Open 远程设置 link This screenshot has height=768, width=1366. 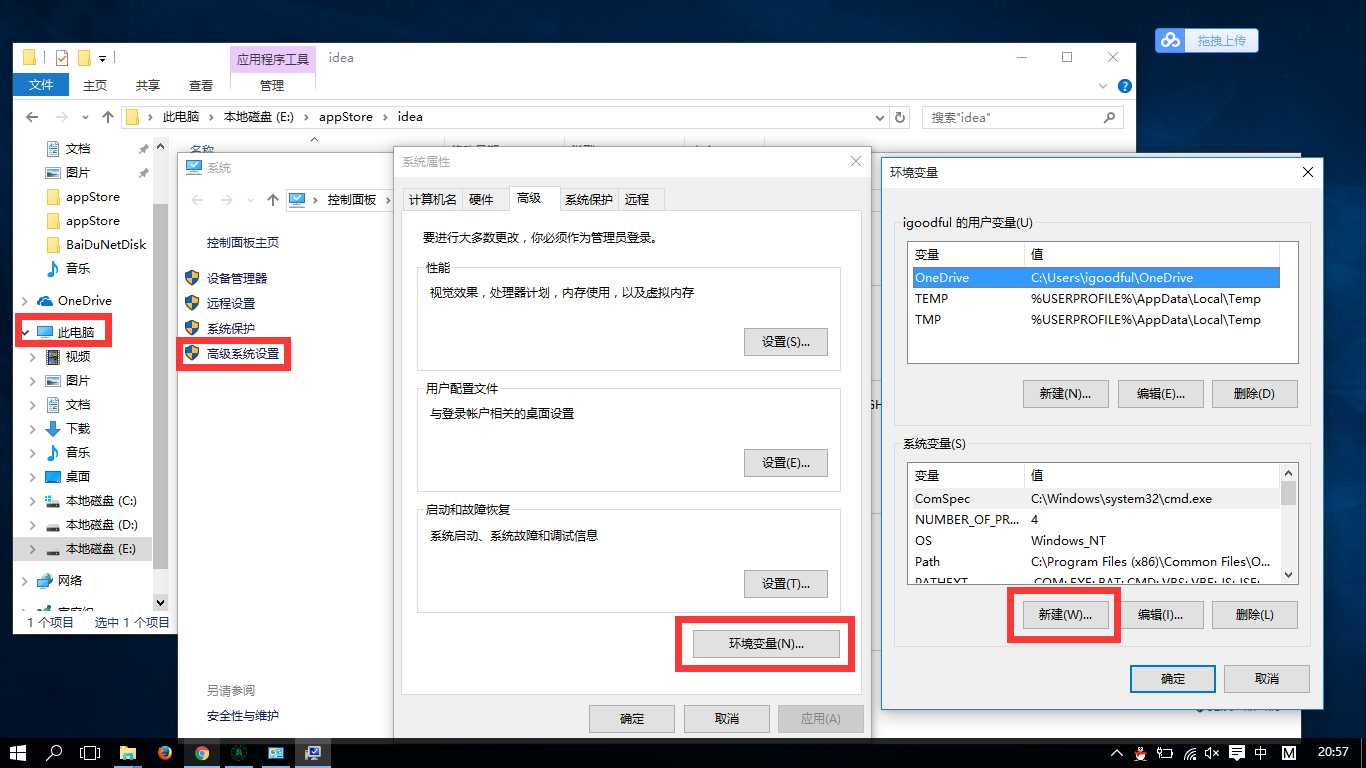point(231,303)
